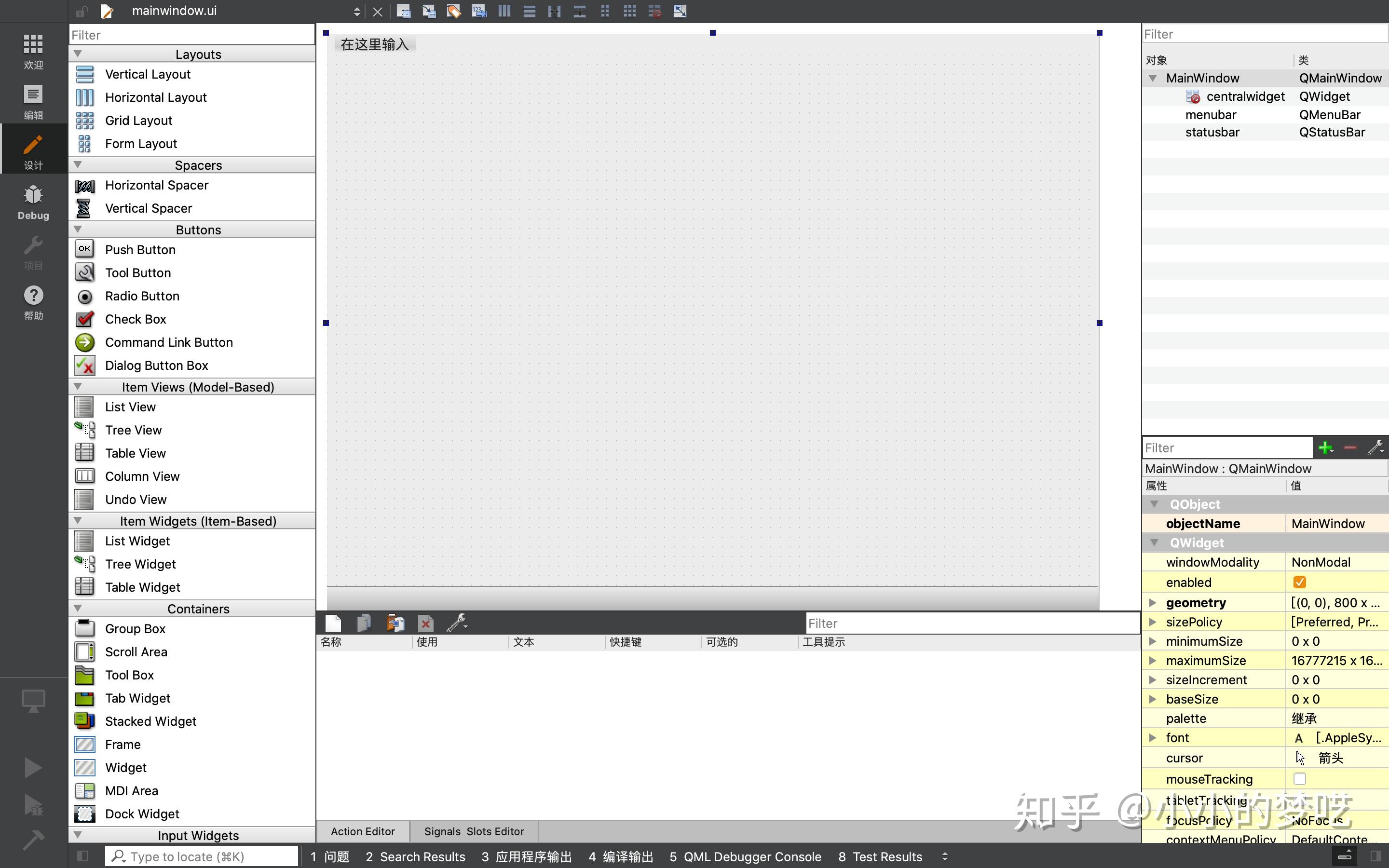1389x868 pixels.
Task: Click the Edit Signals/Slots toolbar icon
Action: 429,11
